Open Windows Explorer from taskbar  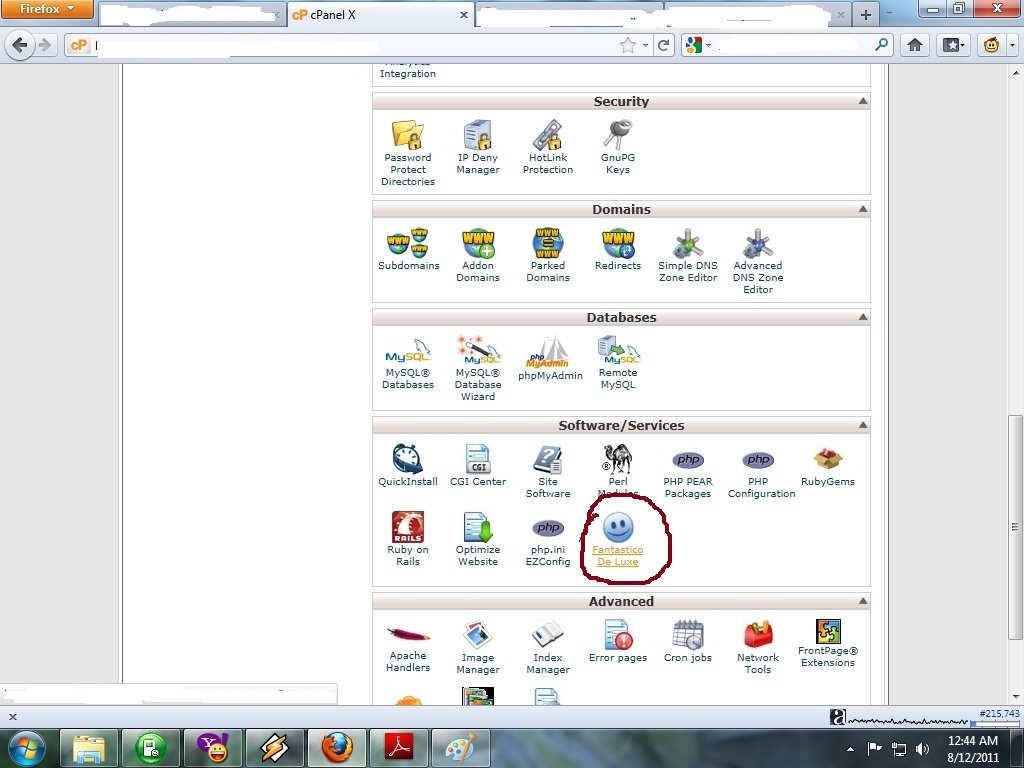coord(89,748)
